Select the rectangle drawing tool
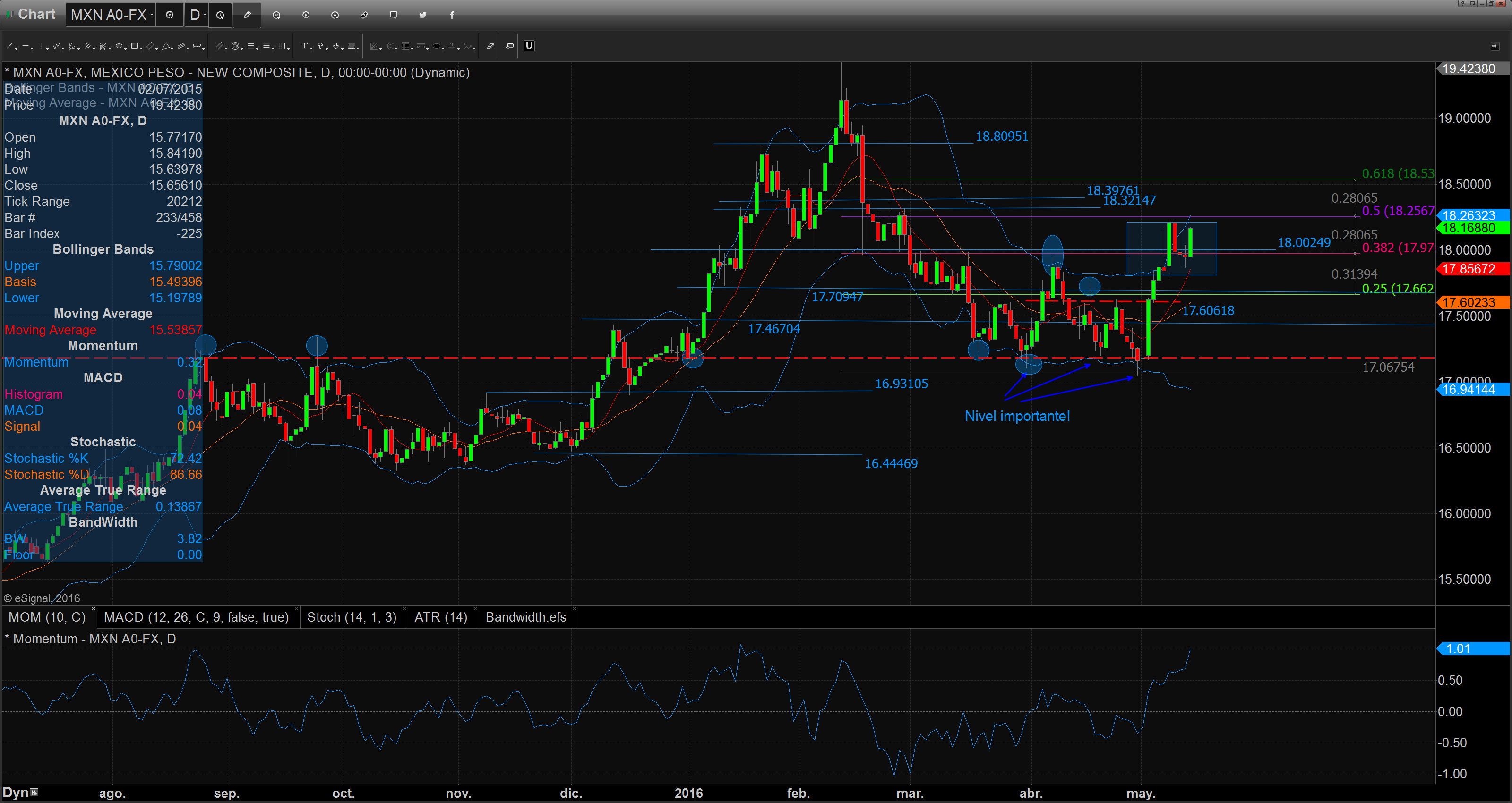The width and height of the screenshot is (1512, 803). click(134, 46)
